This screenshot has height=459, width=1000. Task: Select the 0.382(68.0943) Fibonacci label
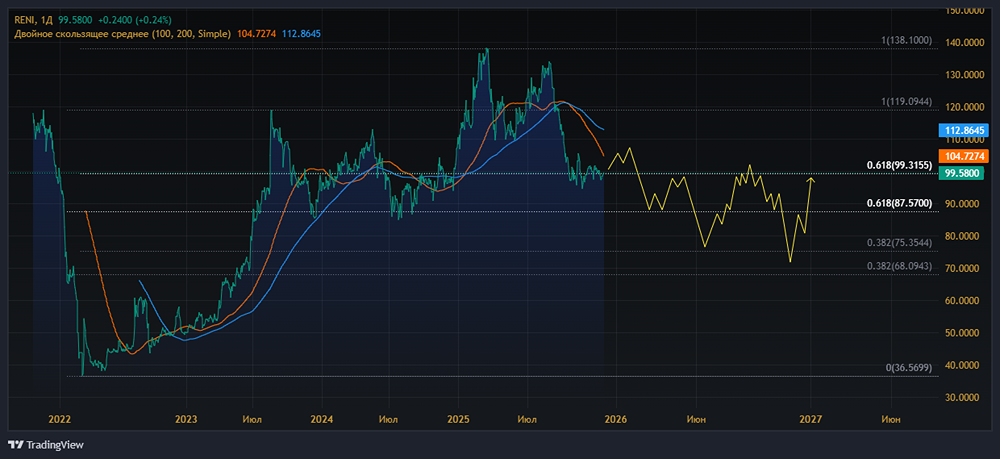(899, 267)
